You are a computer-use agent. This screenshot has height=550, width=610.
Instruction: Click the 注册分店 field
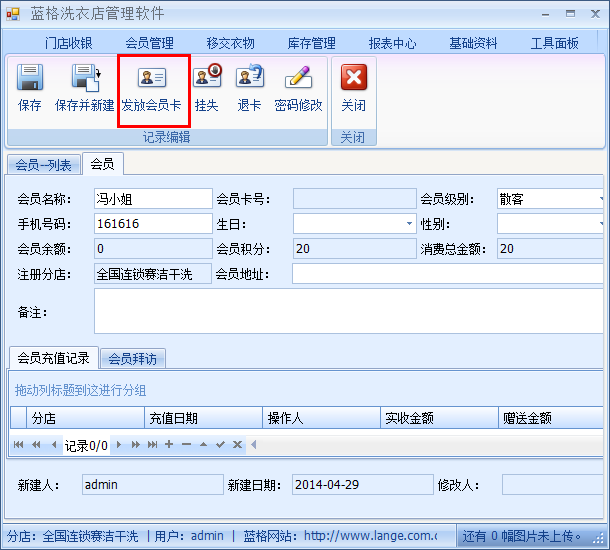pos(153,274)
